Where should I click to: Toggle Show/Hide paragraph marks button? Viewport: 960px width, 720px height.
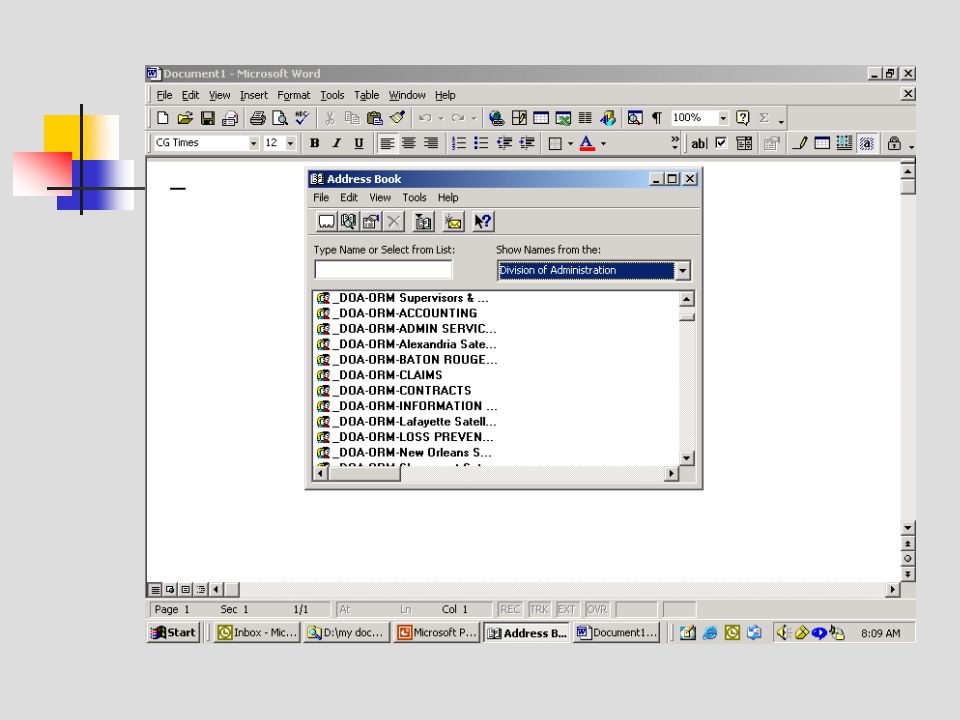657,118
